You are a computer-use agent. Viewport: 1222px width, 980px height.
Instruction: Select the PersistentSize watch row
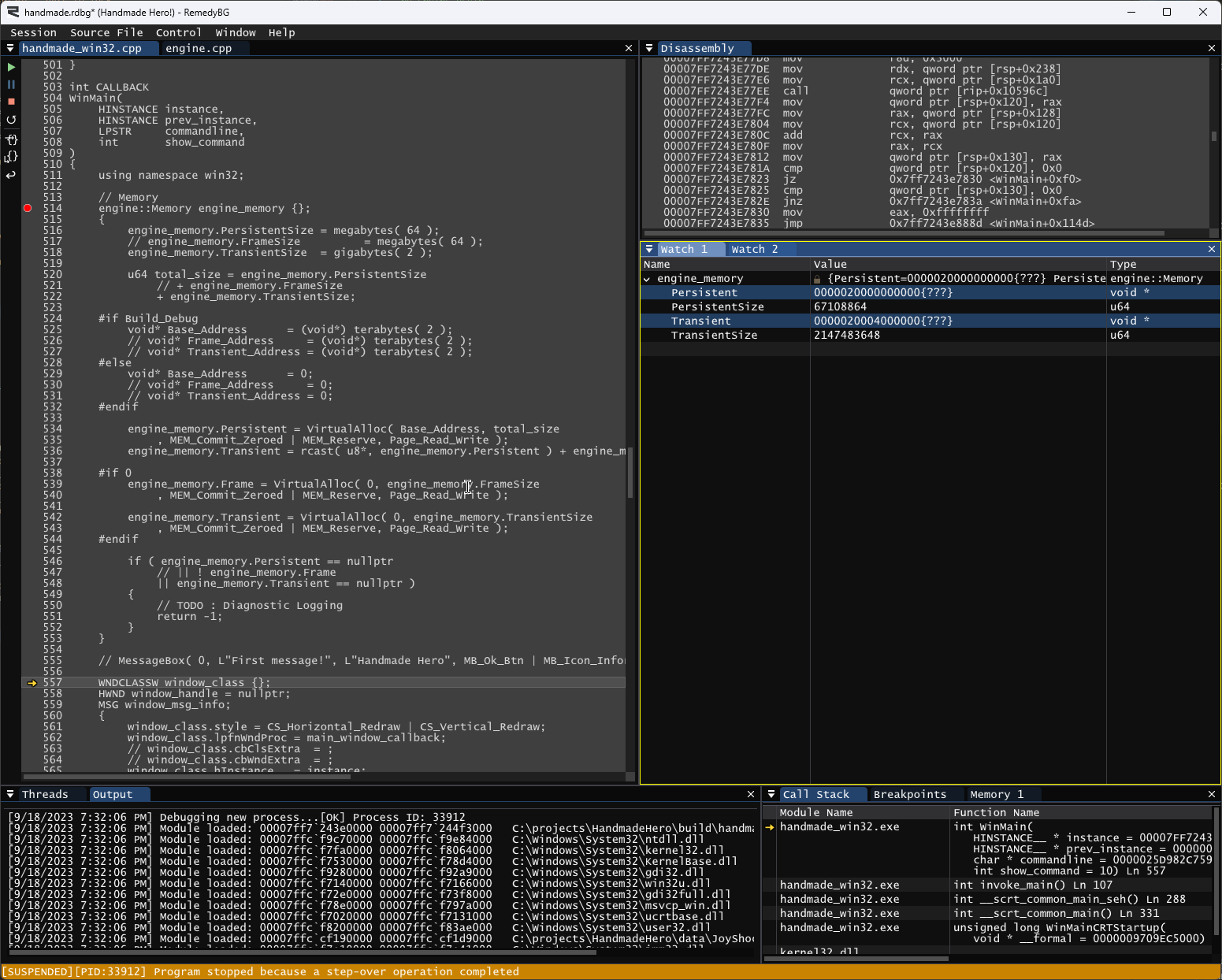click(x=930, y=307)
